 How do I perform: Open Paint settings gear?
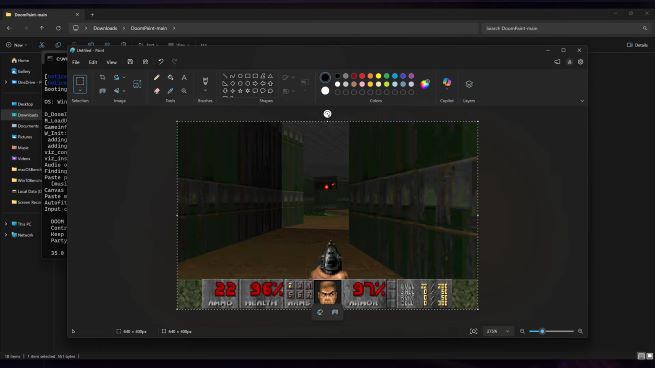(x=580, y=62)
